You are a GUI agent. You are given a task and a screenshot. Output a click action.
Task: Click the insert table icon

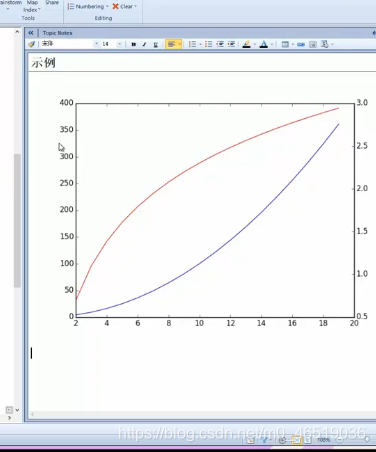click(285, 44)
